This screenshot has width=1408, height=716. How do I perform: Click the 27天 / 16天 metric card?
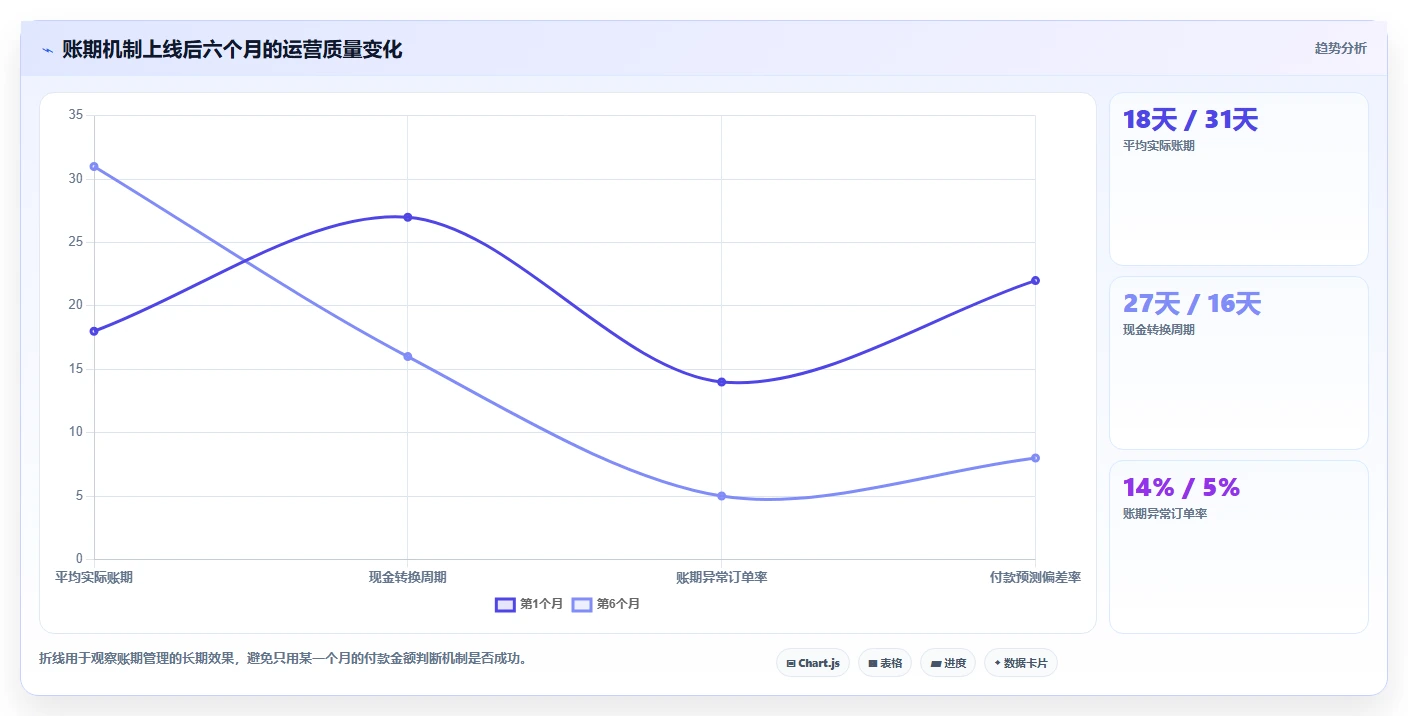[x=1238, y=363]
